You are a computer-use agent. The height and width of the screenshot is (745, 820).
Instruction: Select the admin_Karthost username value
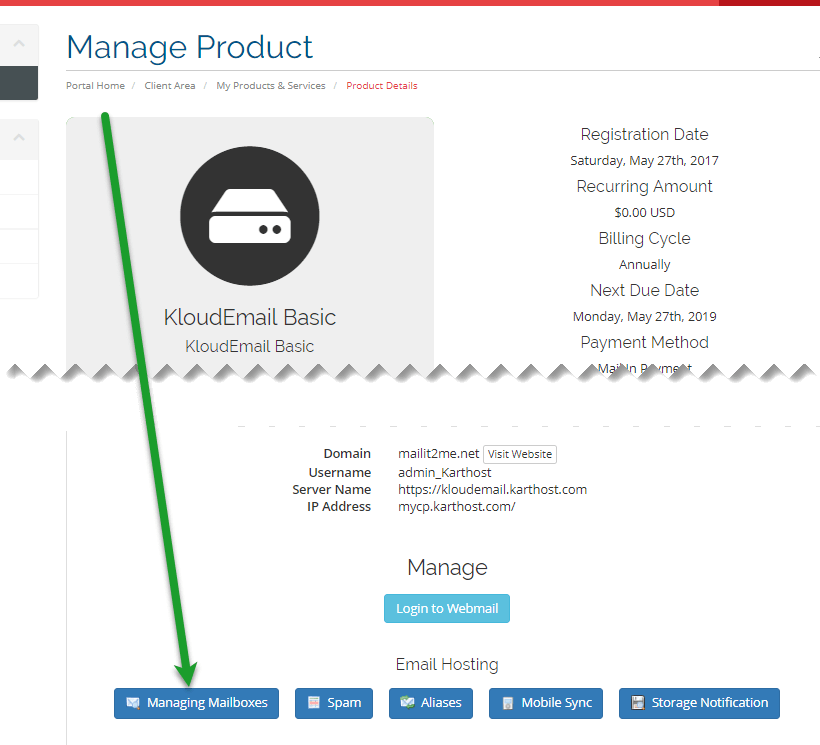coord(445,473)
